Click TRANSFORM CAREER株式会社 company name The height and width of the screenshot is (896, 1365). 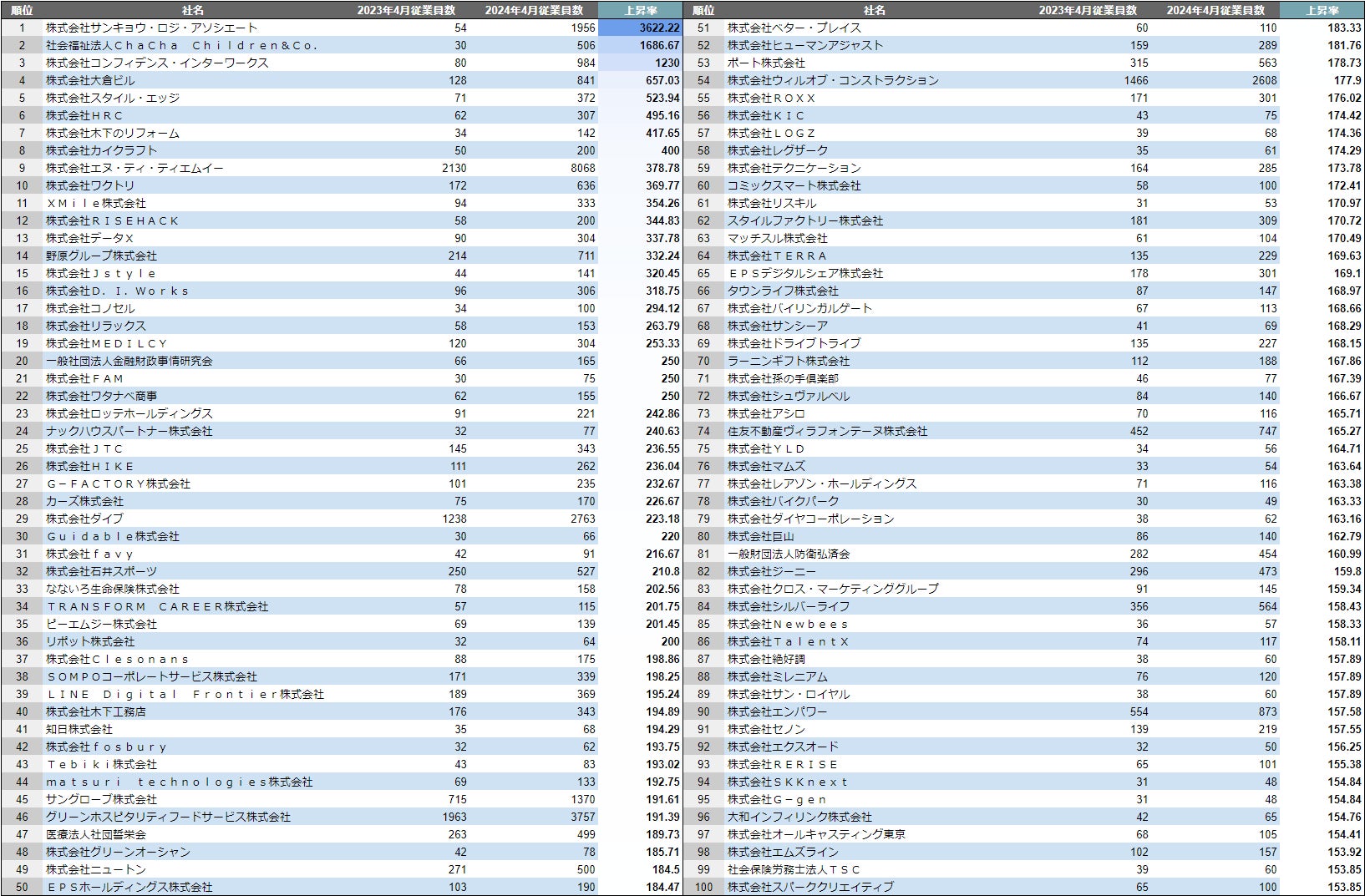click(157, 606)
